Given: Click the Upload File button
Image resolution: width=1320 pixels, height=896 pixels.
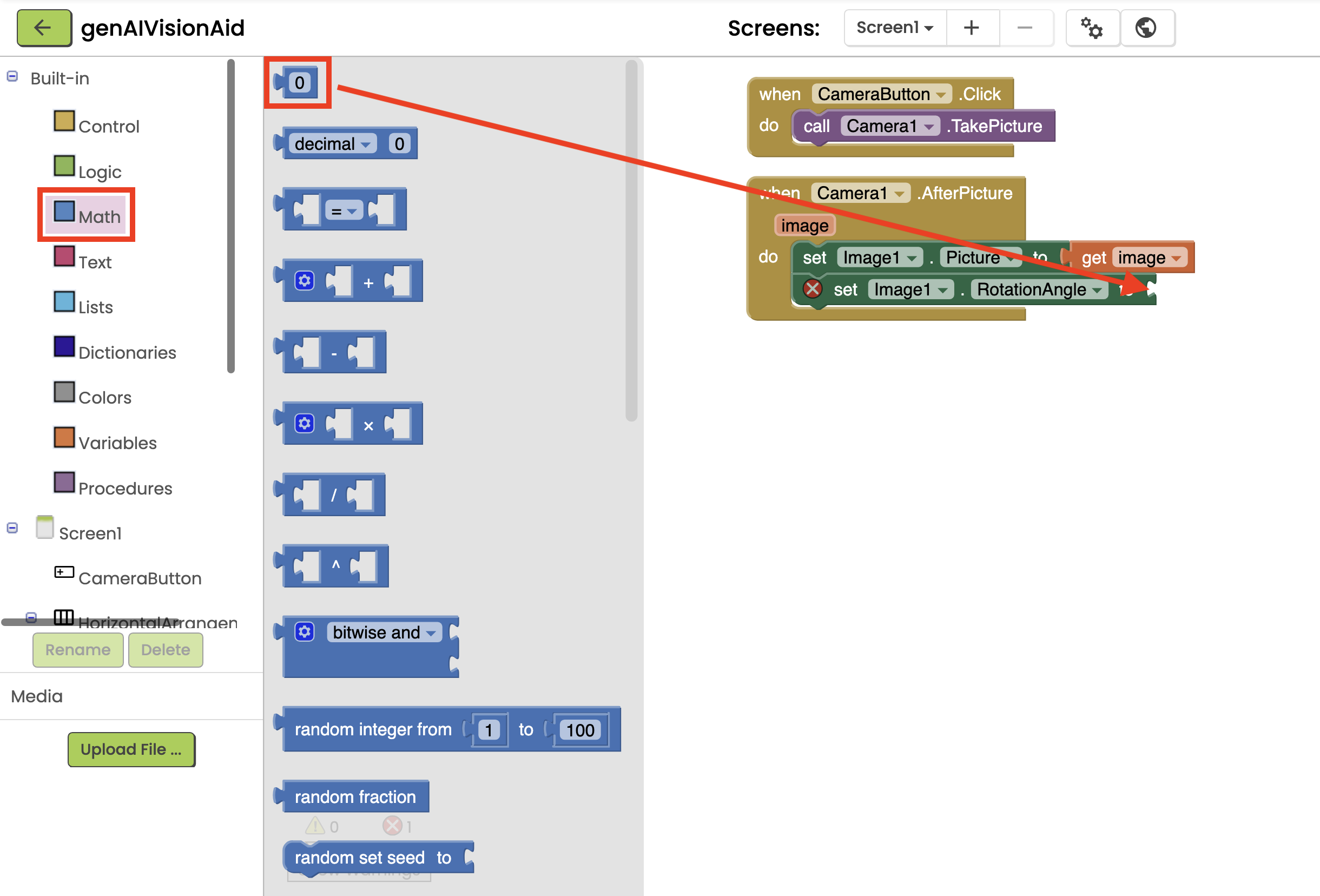Looking at the screenshot, I should pyautogui.click(x=131, y=749).
